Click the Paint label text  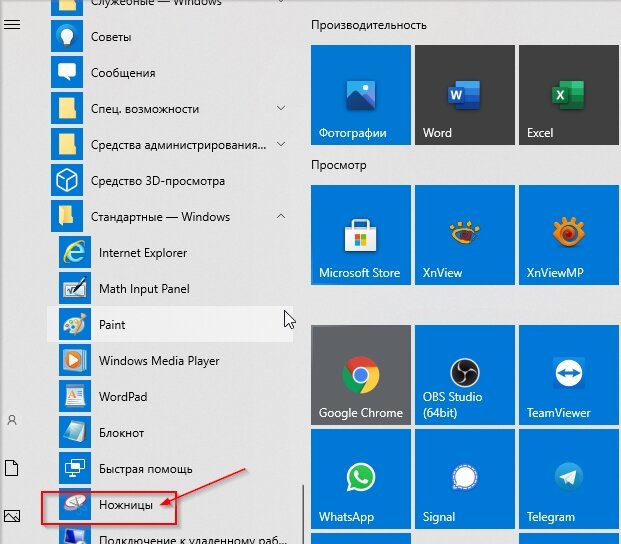(112, 325)
